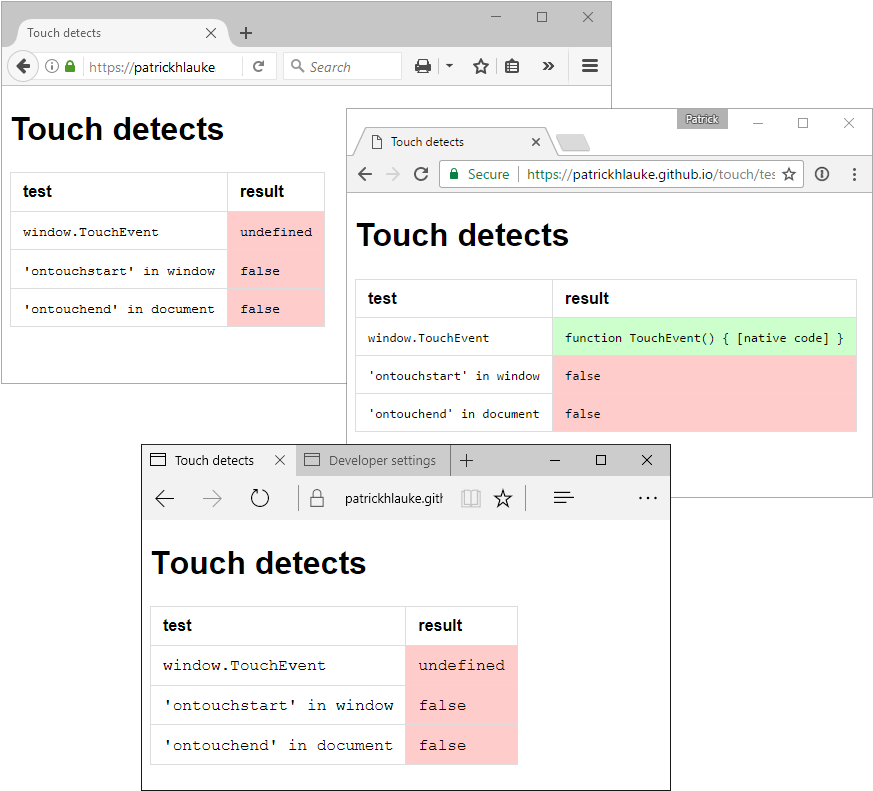Image resolution: width=873 pixels, height=791 pixels.
Task: Toggle Edge reading view icon
Action: pos(470,498)
